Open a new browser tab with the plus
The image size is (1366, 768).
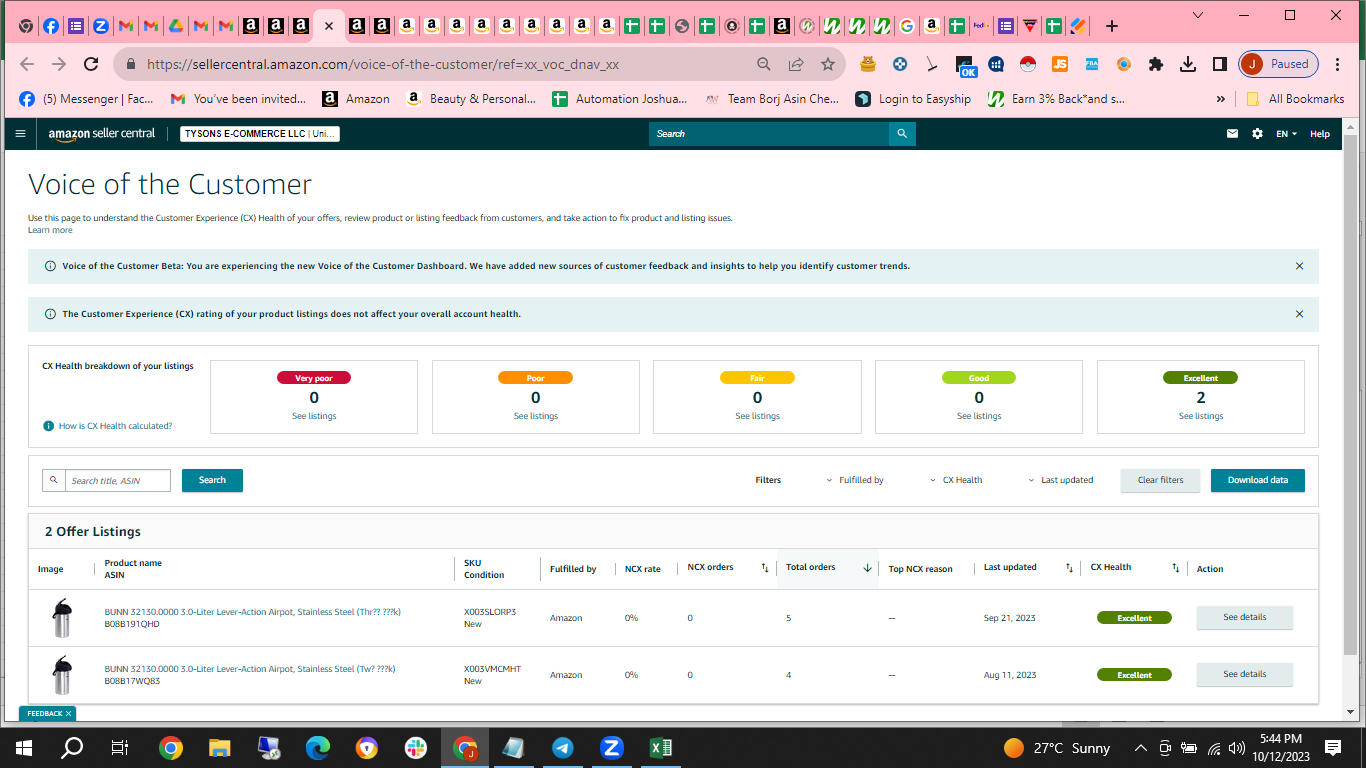coord(1112,26)
